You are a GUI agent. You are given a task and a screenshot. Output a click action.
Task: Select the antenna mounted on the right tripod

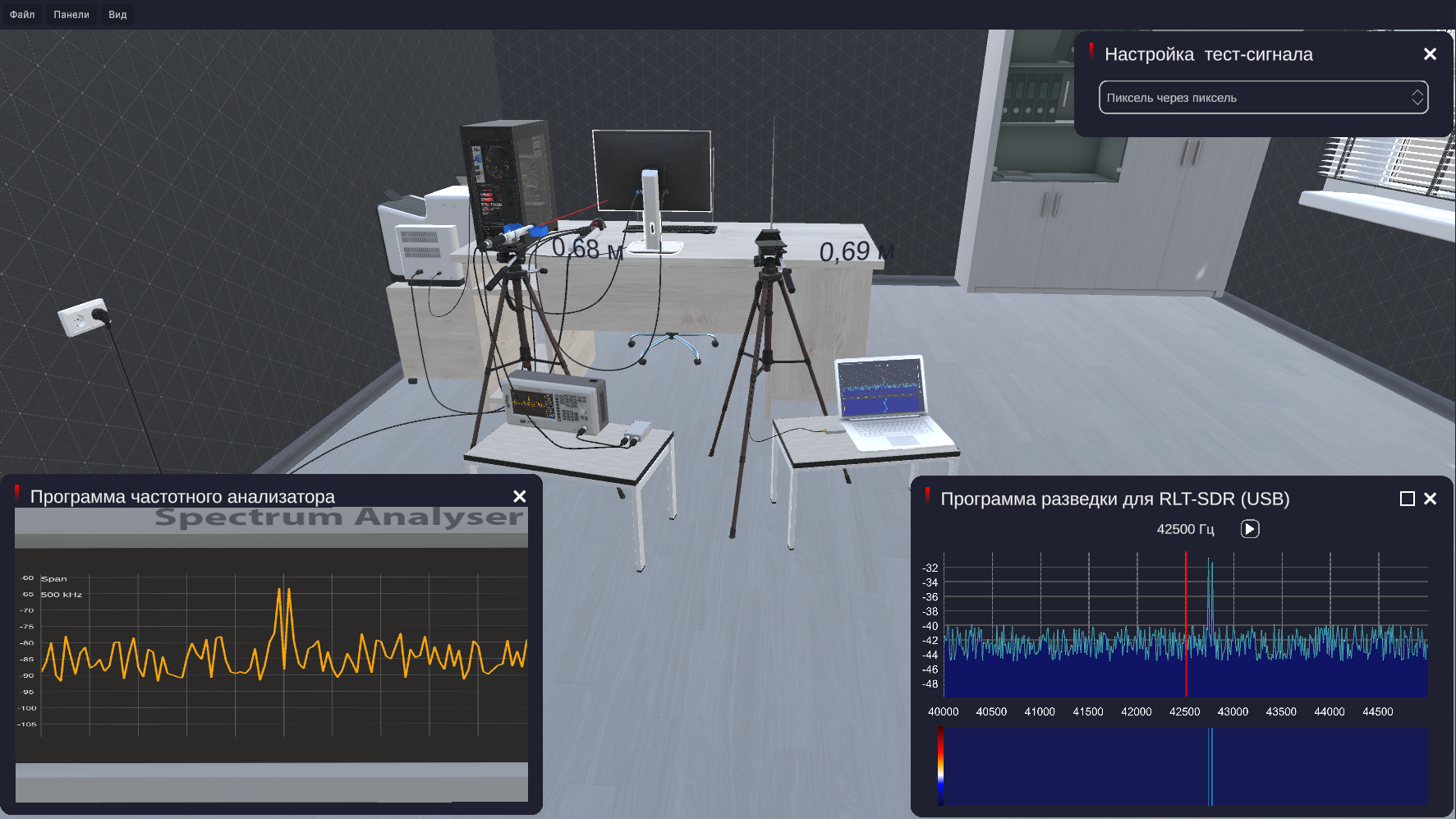point(773,181)
